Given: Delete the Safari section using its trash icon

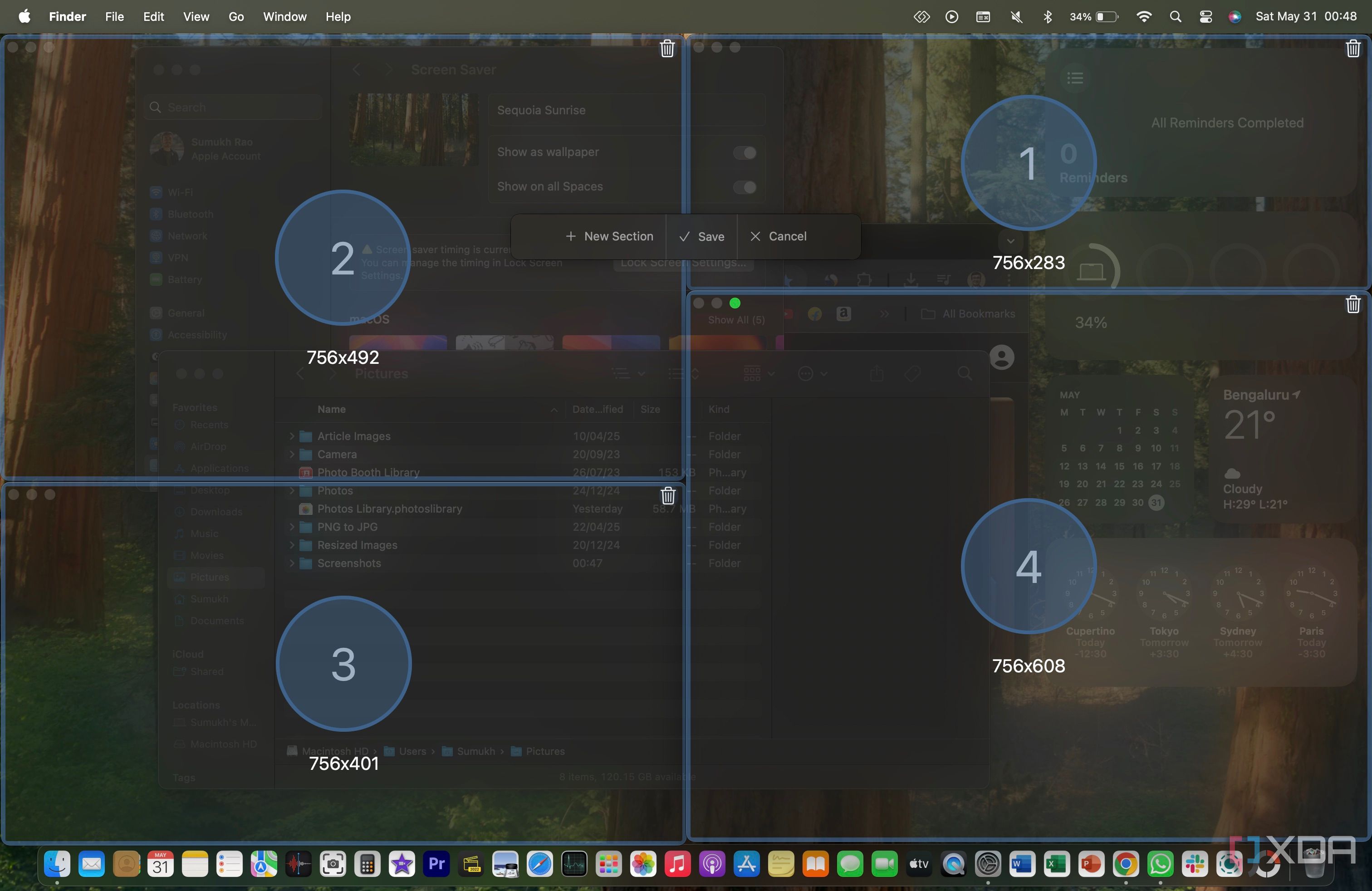Looking at the screenshot, I should point(1353,304).
